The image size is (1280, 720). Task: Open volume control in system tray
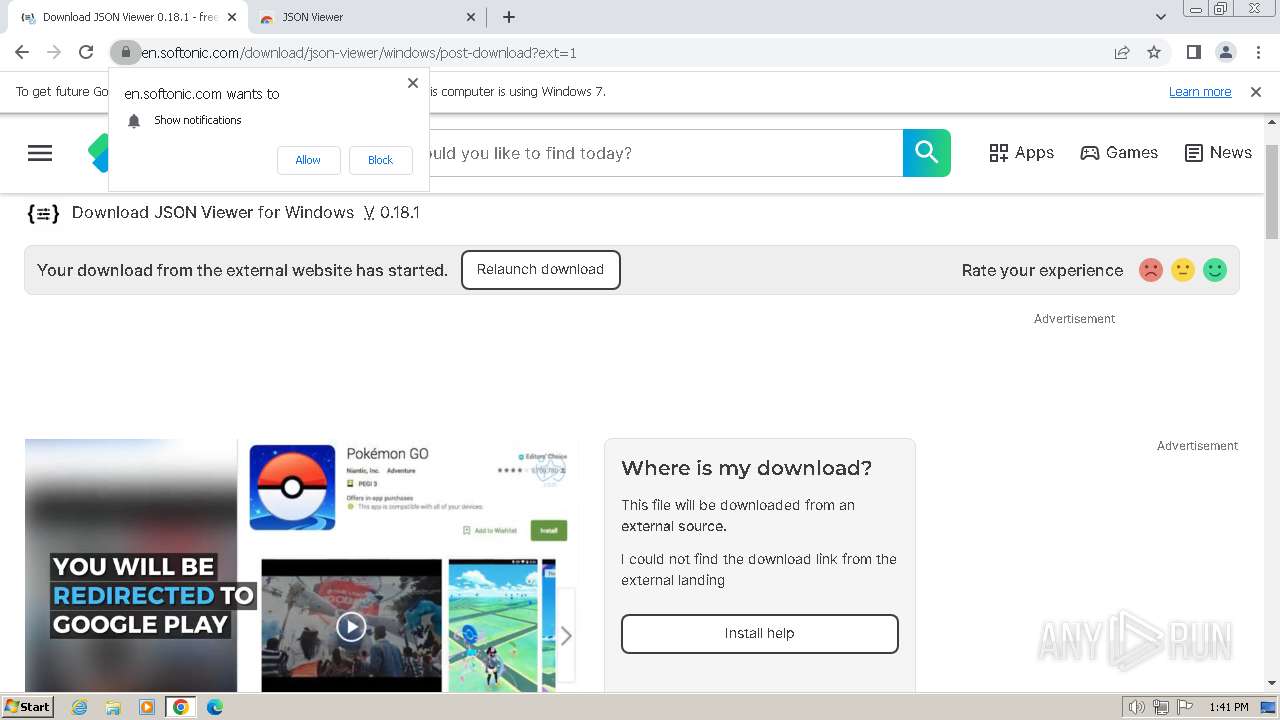coord(1137,707)
